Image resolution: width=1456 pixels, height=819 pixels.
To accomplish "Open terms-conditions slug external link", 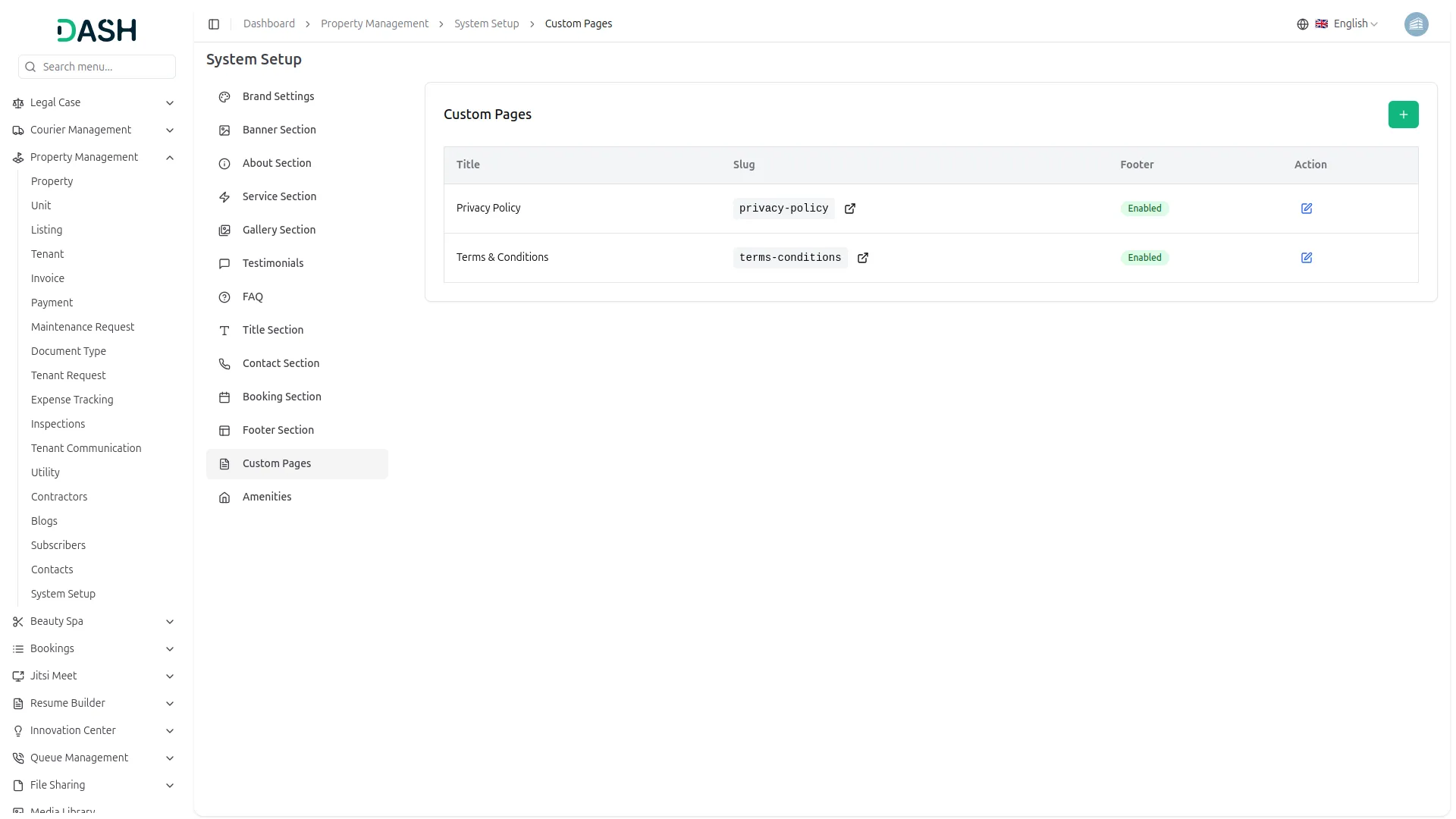I will (862, 258).
